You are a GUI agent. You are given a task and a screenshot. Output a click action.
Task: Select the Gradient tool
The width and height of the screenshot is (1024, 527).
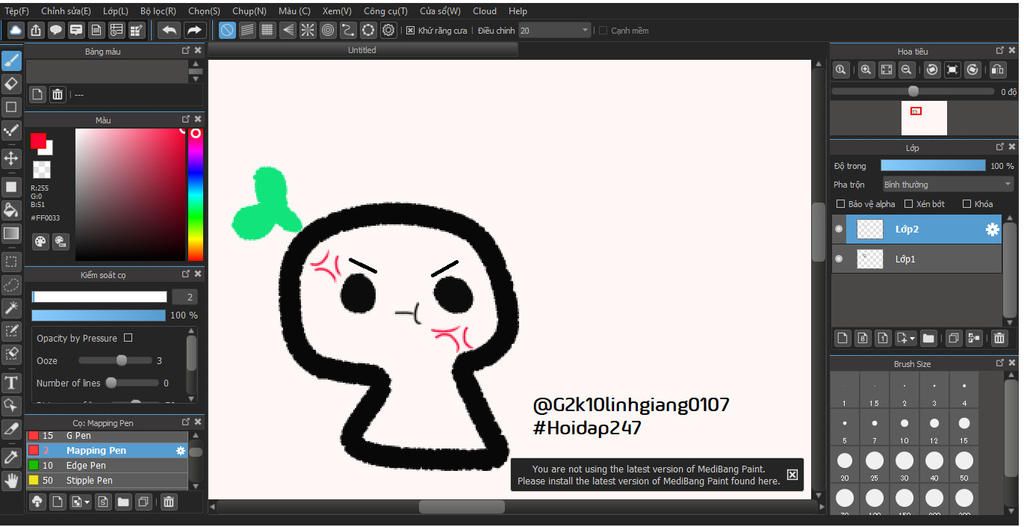pos(11,233)
